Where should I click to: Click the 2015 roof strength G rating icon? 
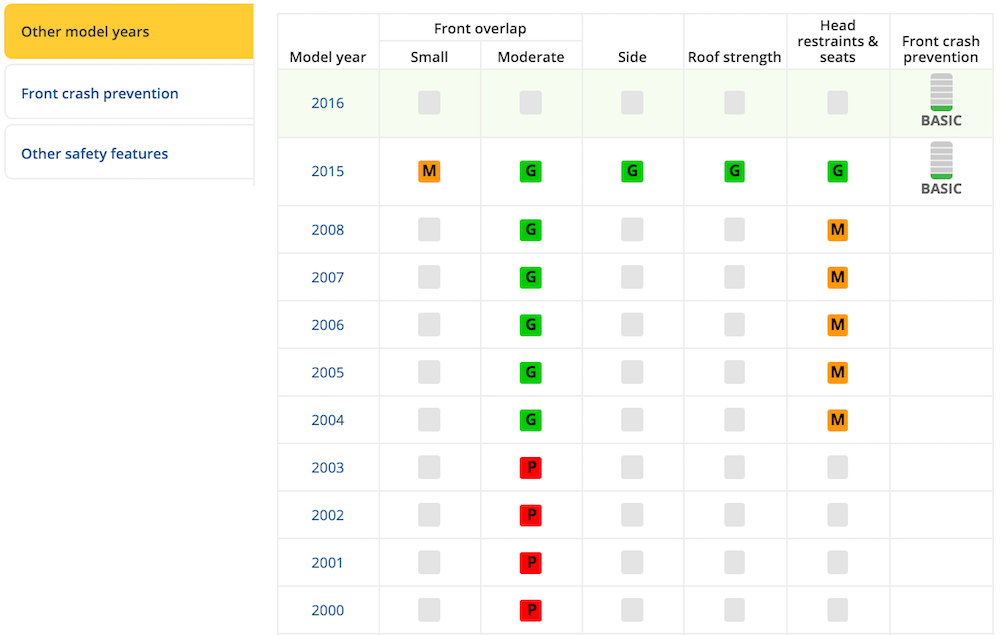point(734,171)
